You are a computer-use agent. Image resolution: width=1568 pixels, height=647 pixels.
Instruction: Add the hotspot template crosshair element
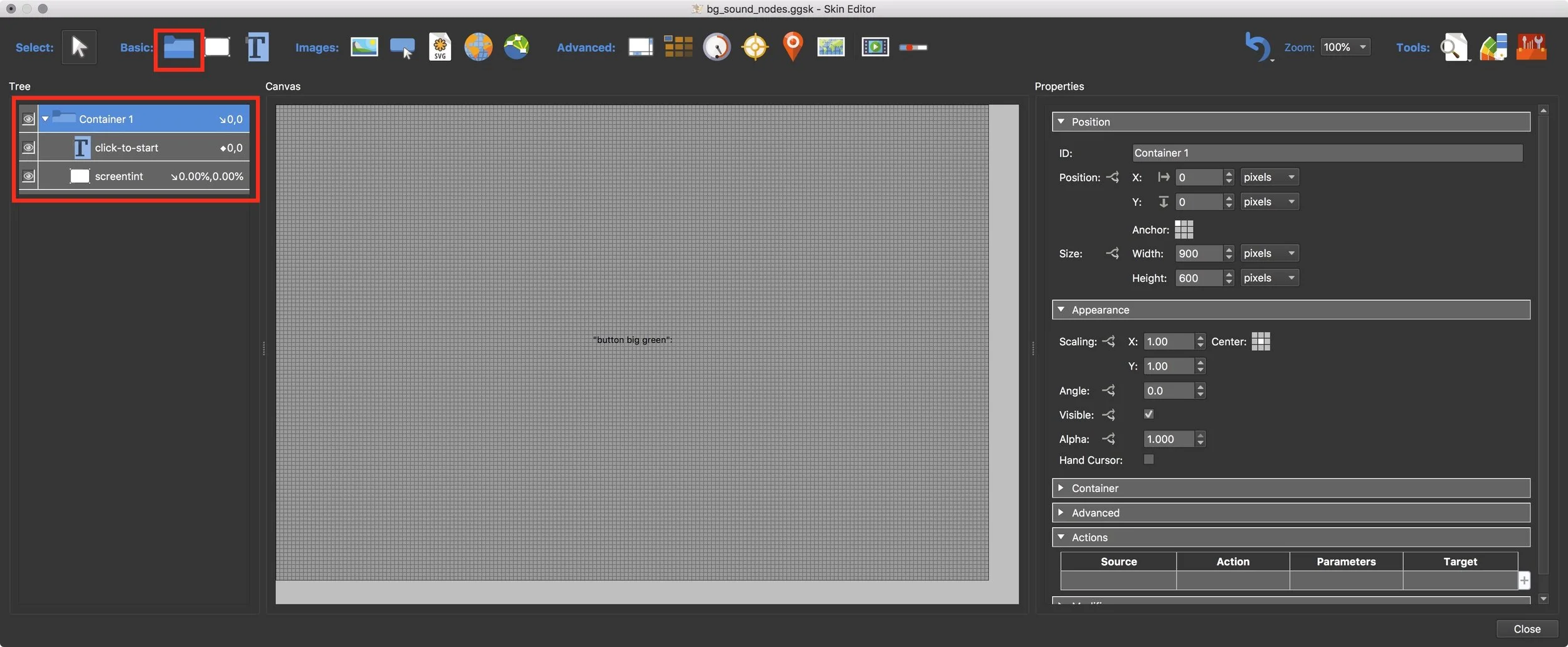pyautogui.click(x=755, y=47)
